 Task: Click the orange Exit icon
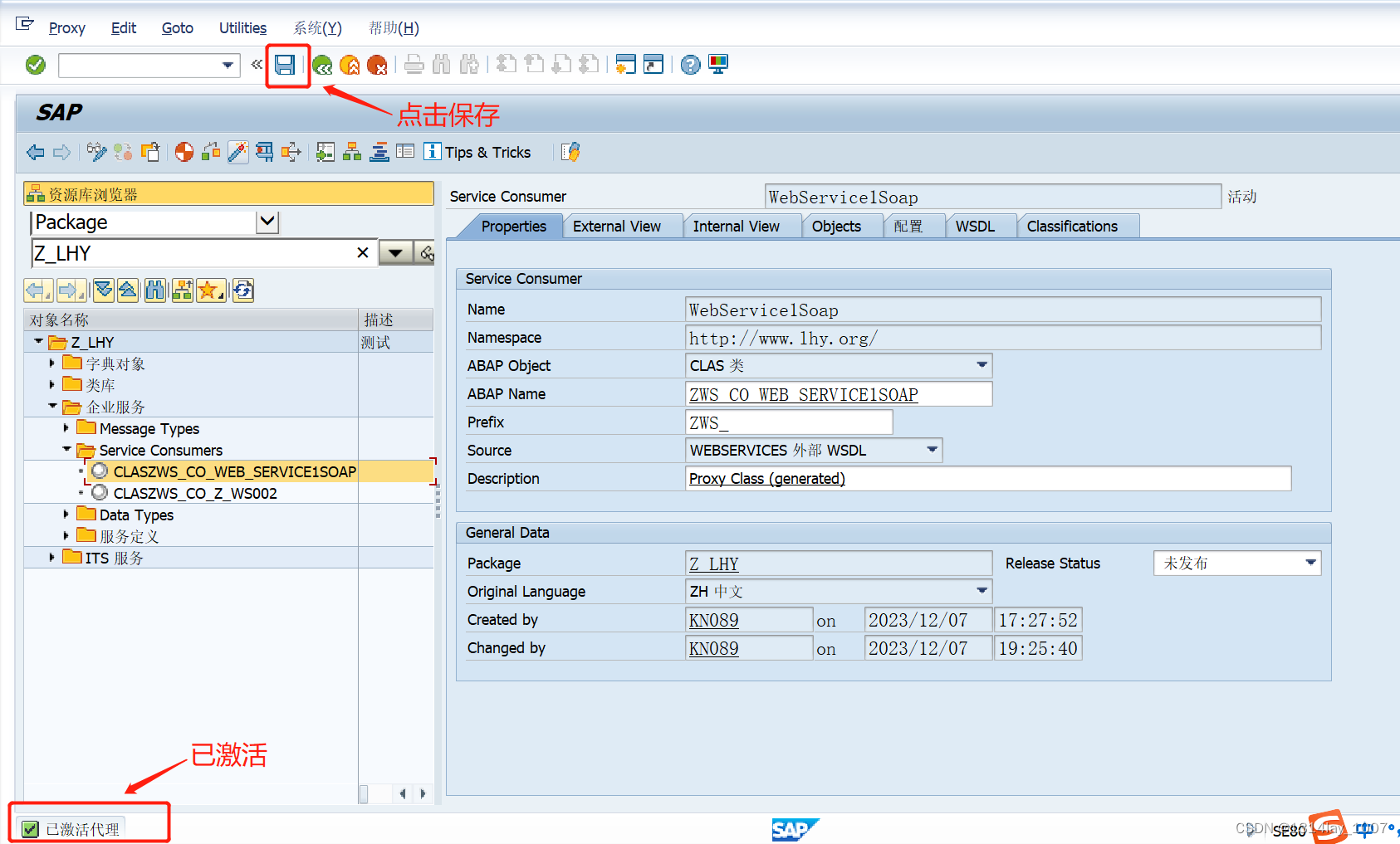pyautogui.click(x=350, y=65)
